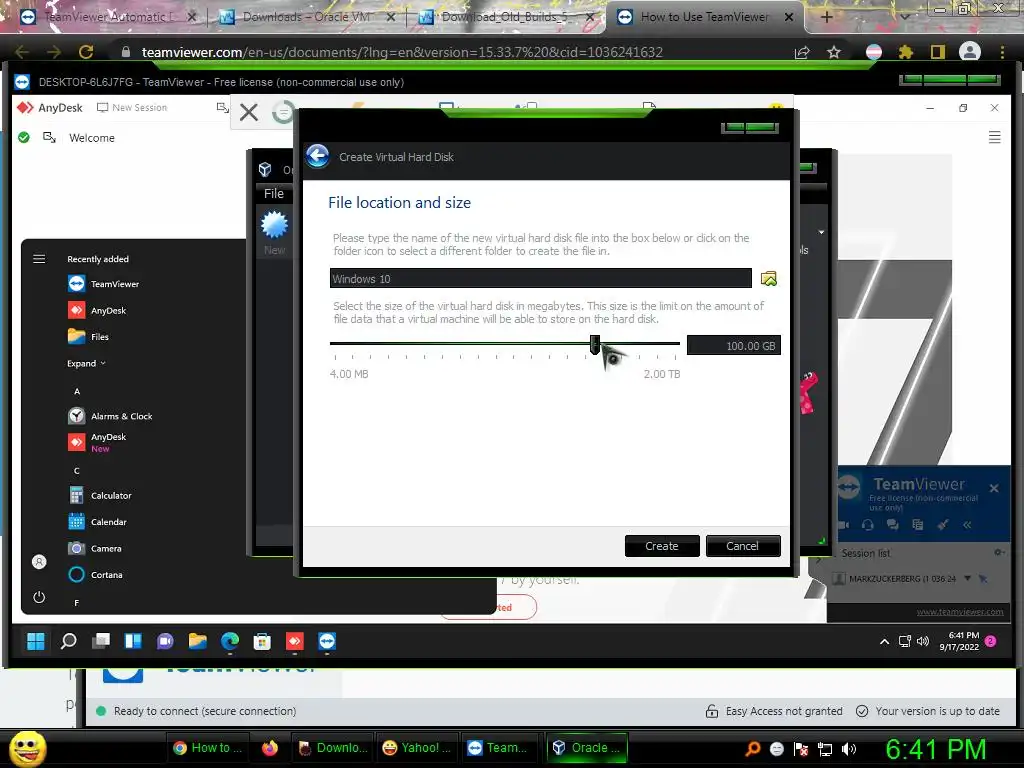1024x768 pixels.
Task: Click the VirtualBox New machine icon
Action: [274, 231]
